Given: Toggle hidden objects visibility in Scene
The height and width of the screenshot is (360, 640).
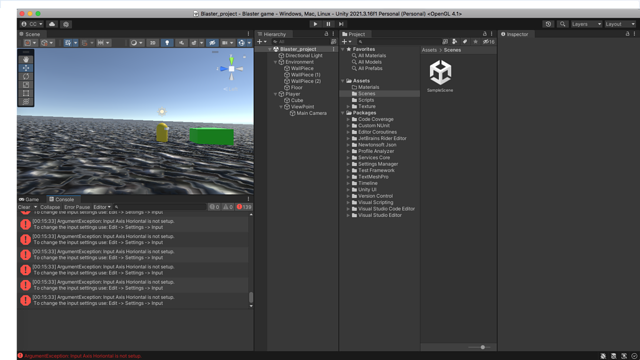Looking at the screenshot, I should [x=212, y=43].
